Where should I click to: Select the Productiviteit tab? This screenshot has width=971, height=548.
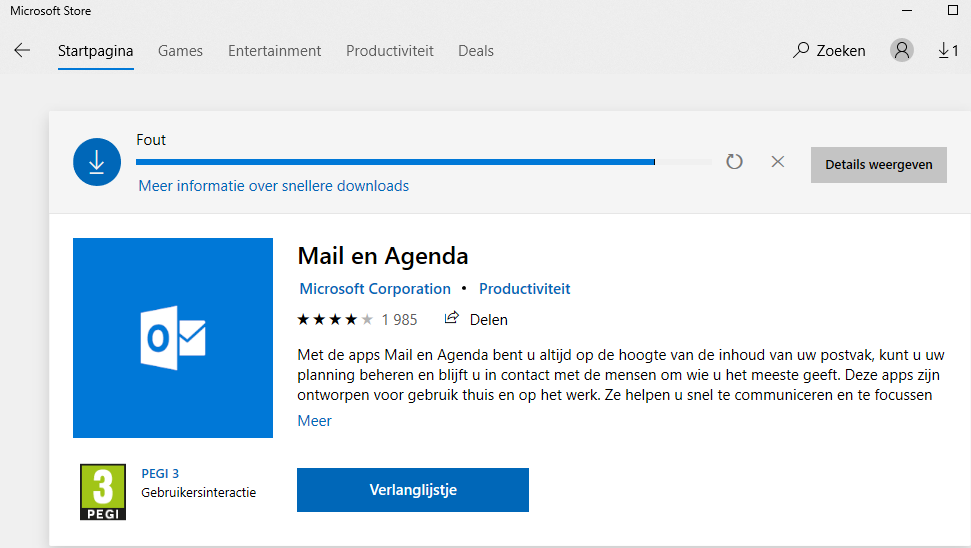tap(390, 51)
